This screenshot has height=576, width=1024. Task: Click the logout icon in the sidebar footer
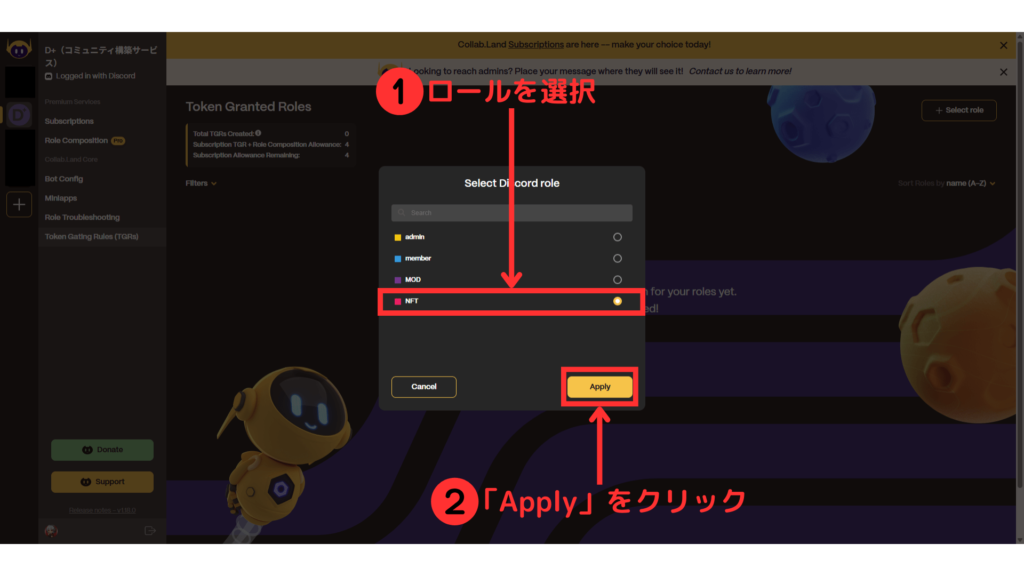(x=150, y=531)
